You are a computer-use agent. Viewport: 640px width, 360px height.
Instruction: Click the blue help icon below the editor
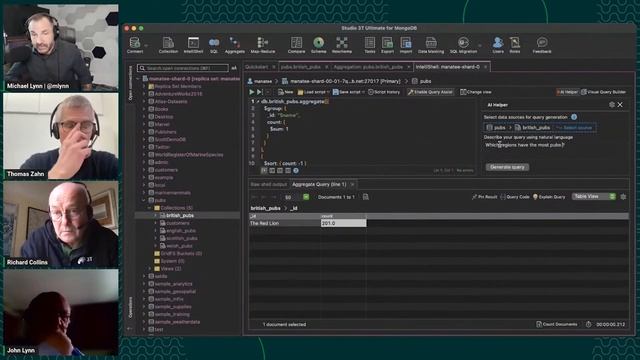pyautogui.click(x=296, y=171)
